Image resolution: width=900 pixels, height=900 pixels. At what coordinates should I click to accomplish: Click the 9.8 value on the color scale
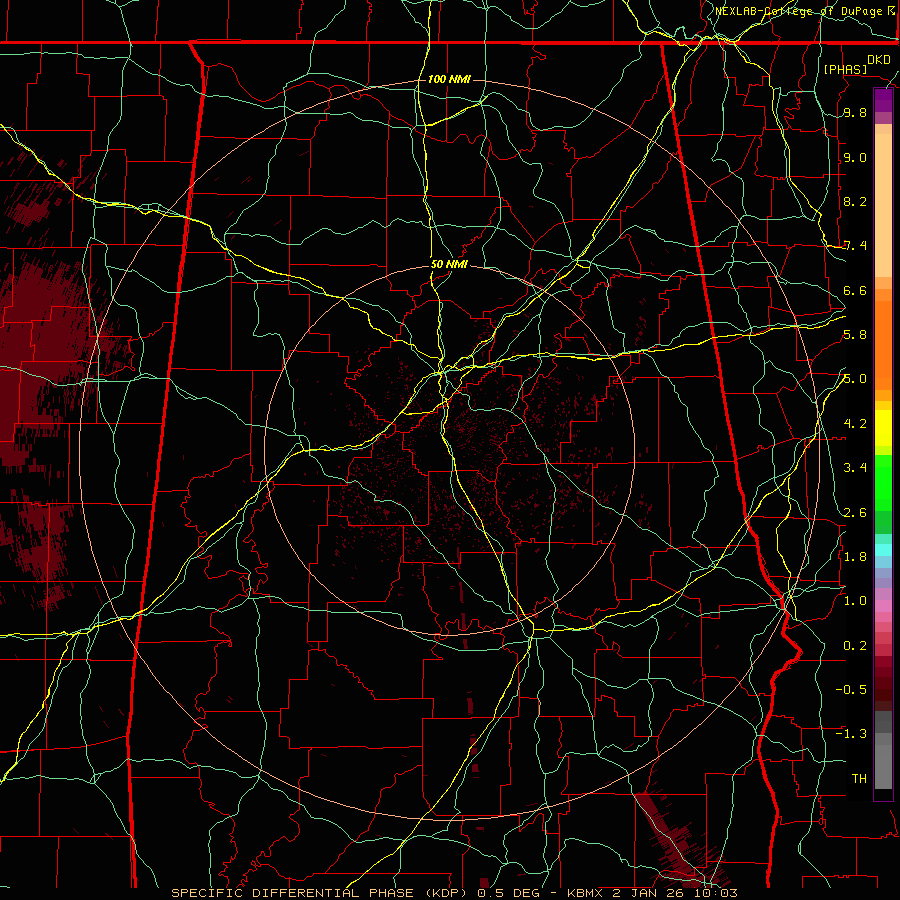[855, 113]
